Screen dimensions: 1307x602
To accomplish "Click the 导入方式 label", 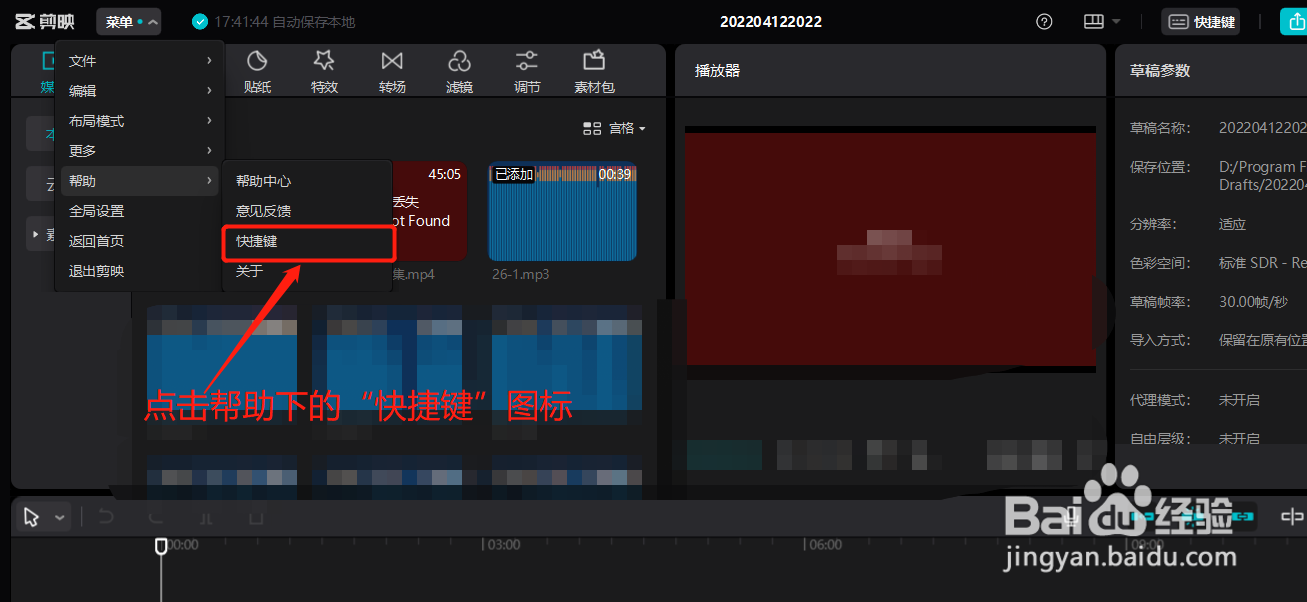I will [x=1161, y=340].
